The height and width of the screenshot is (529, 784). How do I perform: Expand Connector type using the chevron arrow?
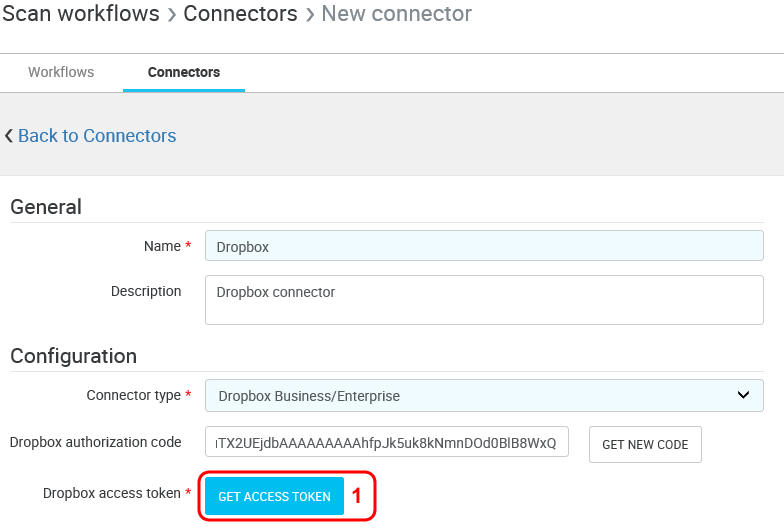(743, 395)
